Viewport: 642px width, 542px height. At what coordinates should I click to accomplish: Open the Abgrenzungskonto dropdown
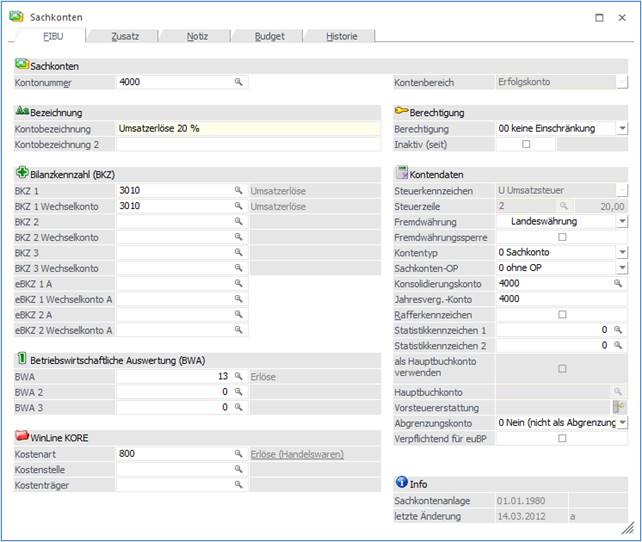[621, 422]
